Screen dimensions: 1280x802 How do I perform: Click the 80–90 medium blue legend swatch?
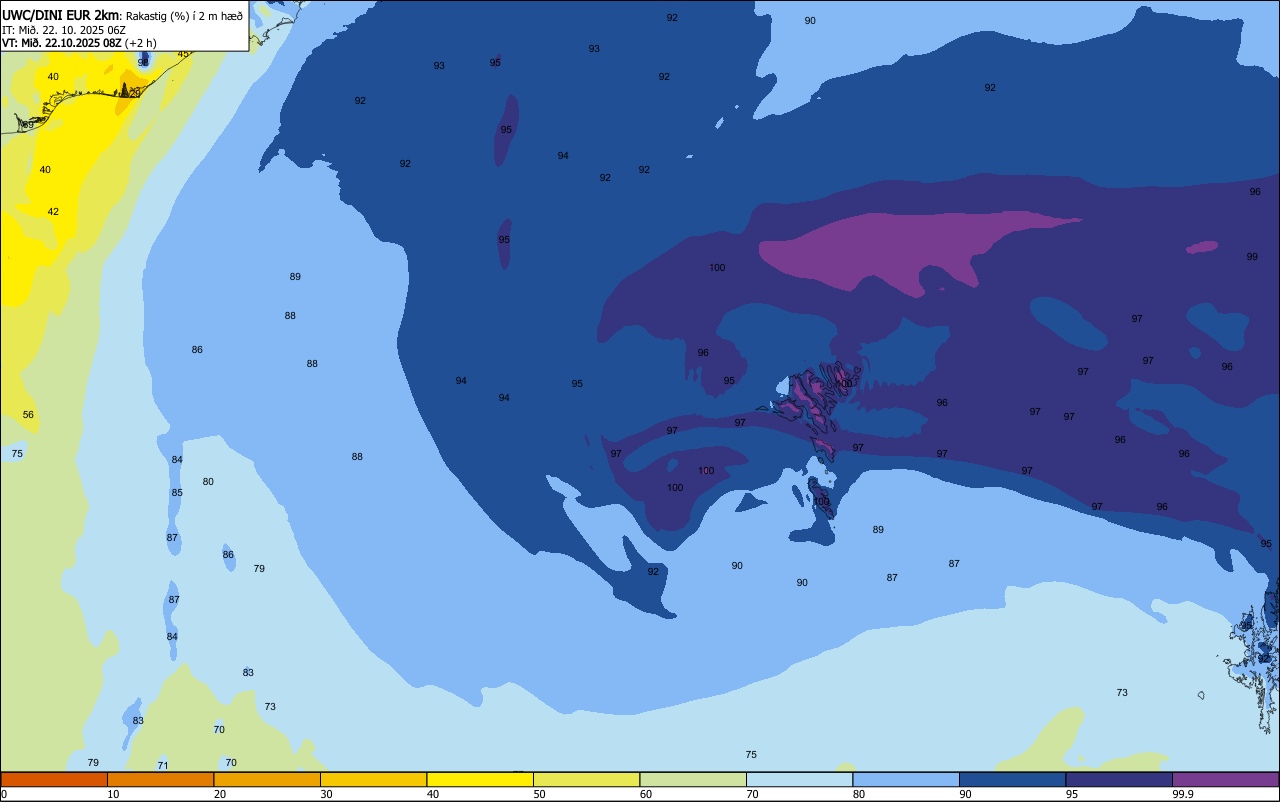pyautogui.click(x=906, y=779)
